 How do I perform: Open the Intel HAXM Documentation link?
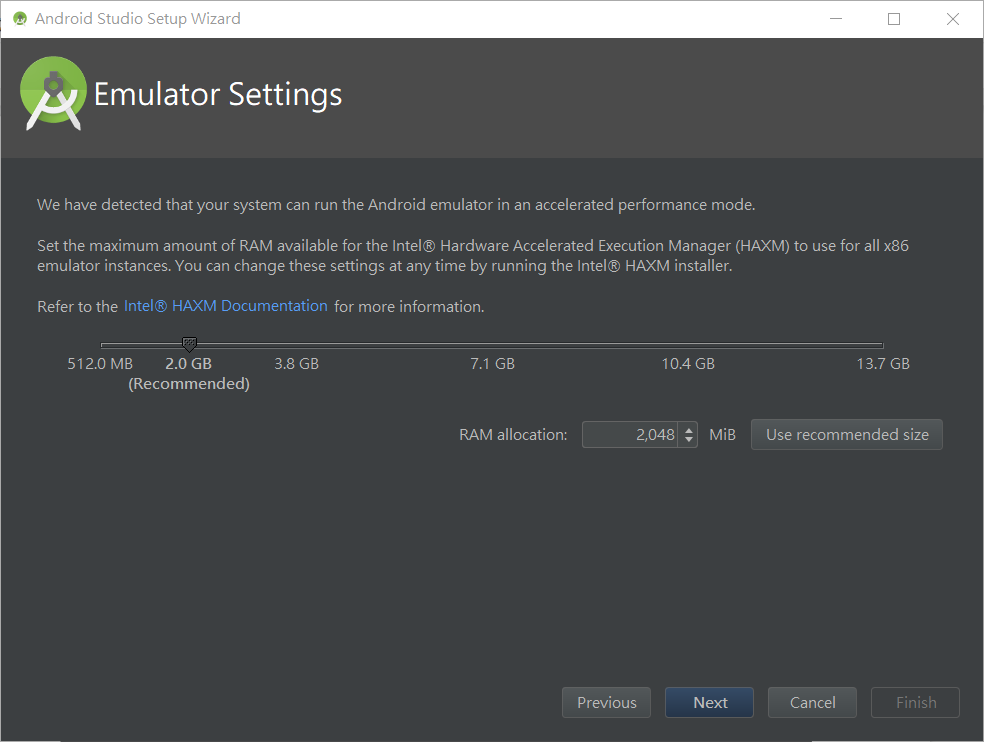(x=225, y=306)
